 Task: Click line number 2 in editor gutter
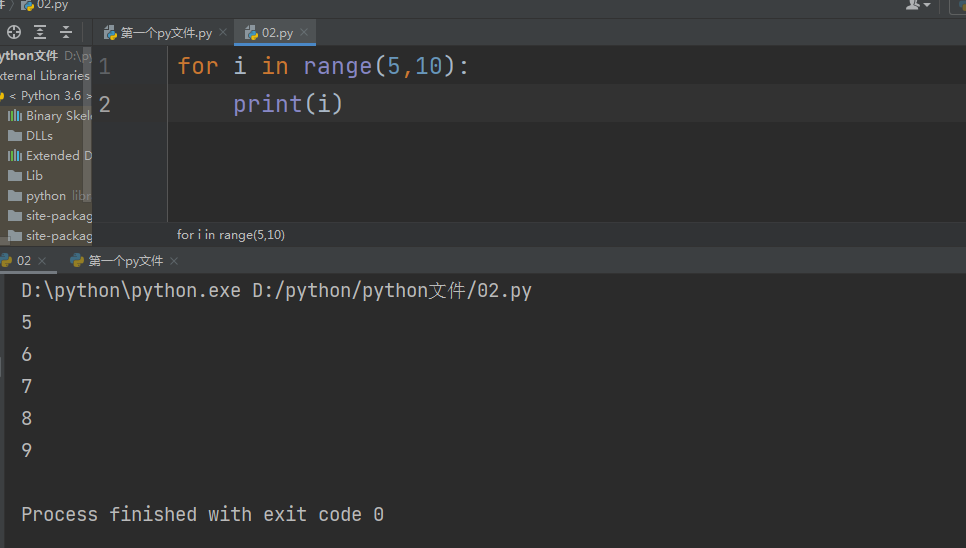[106, 104]
